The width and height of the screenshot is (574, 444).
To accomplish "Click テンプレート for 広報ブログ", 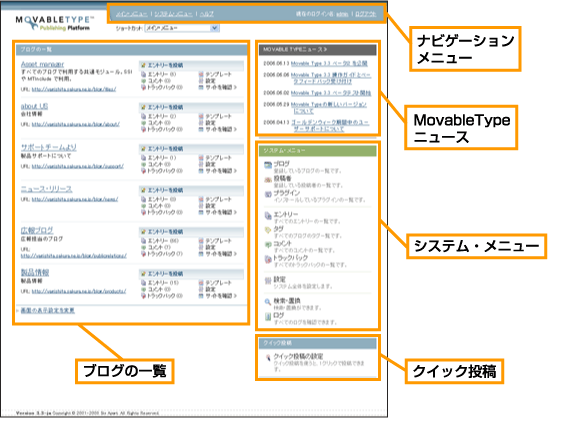I will point(219,241).
